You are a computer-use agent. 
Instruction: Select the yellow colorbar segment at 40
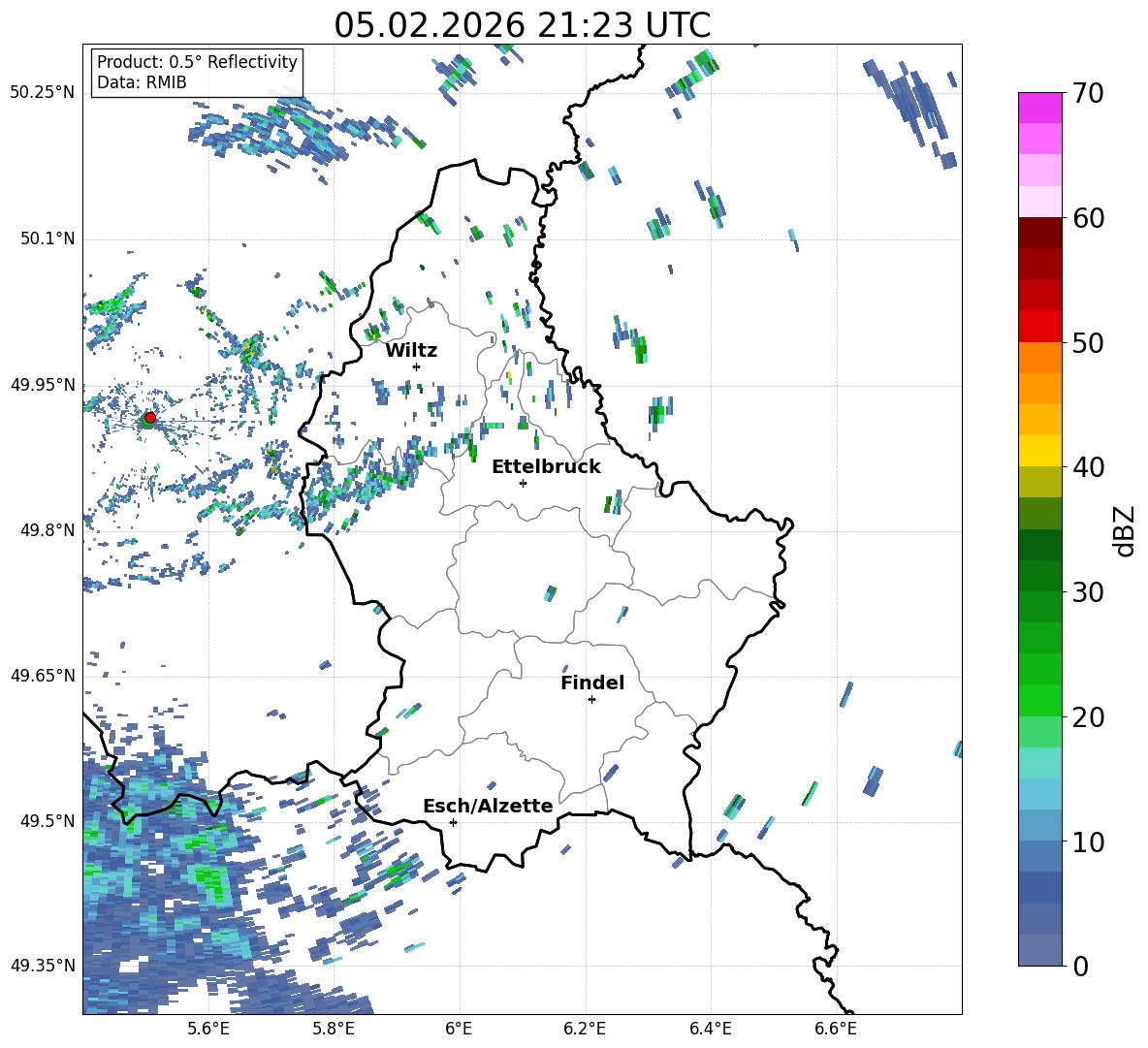tap(1040, 451)
